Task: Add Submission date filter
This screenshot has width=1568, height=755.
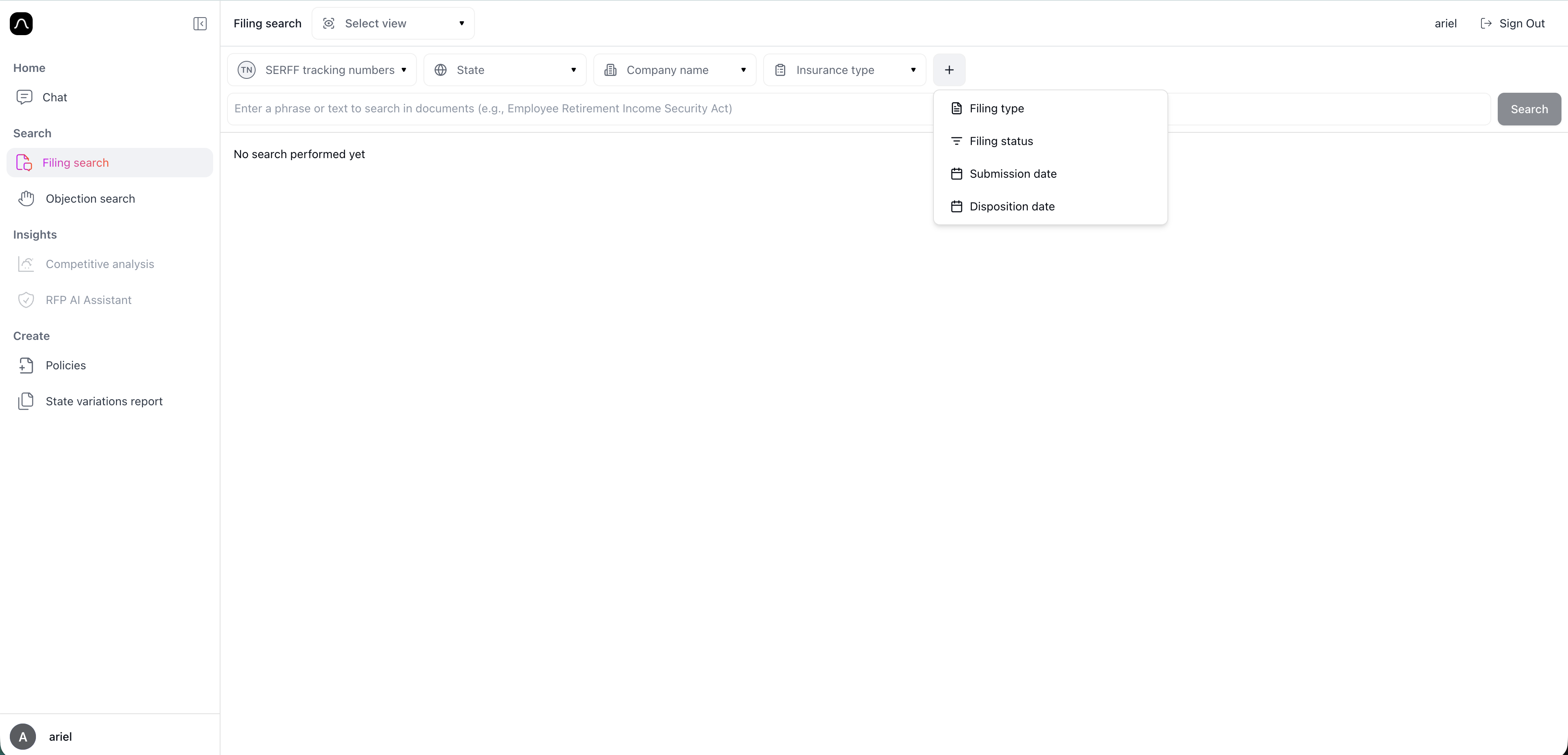Action: [1012, 174]
